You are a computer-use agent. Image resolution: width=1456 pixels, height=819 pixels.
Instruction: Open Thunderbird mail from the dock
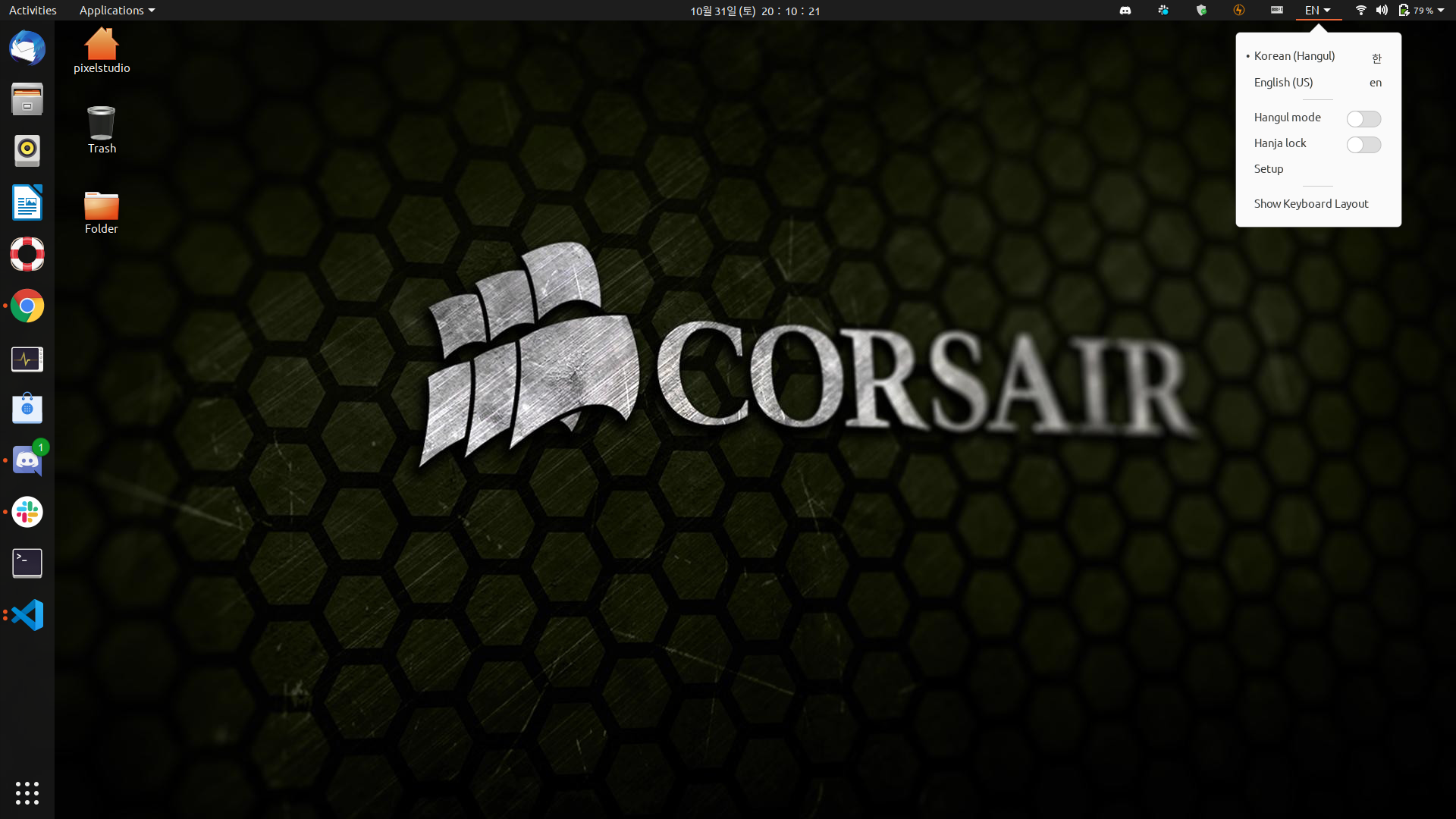[x=27, y=48]
